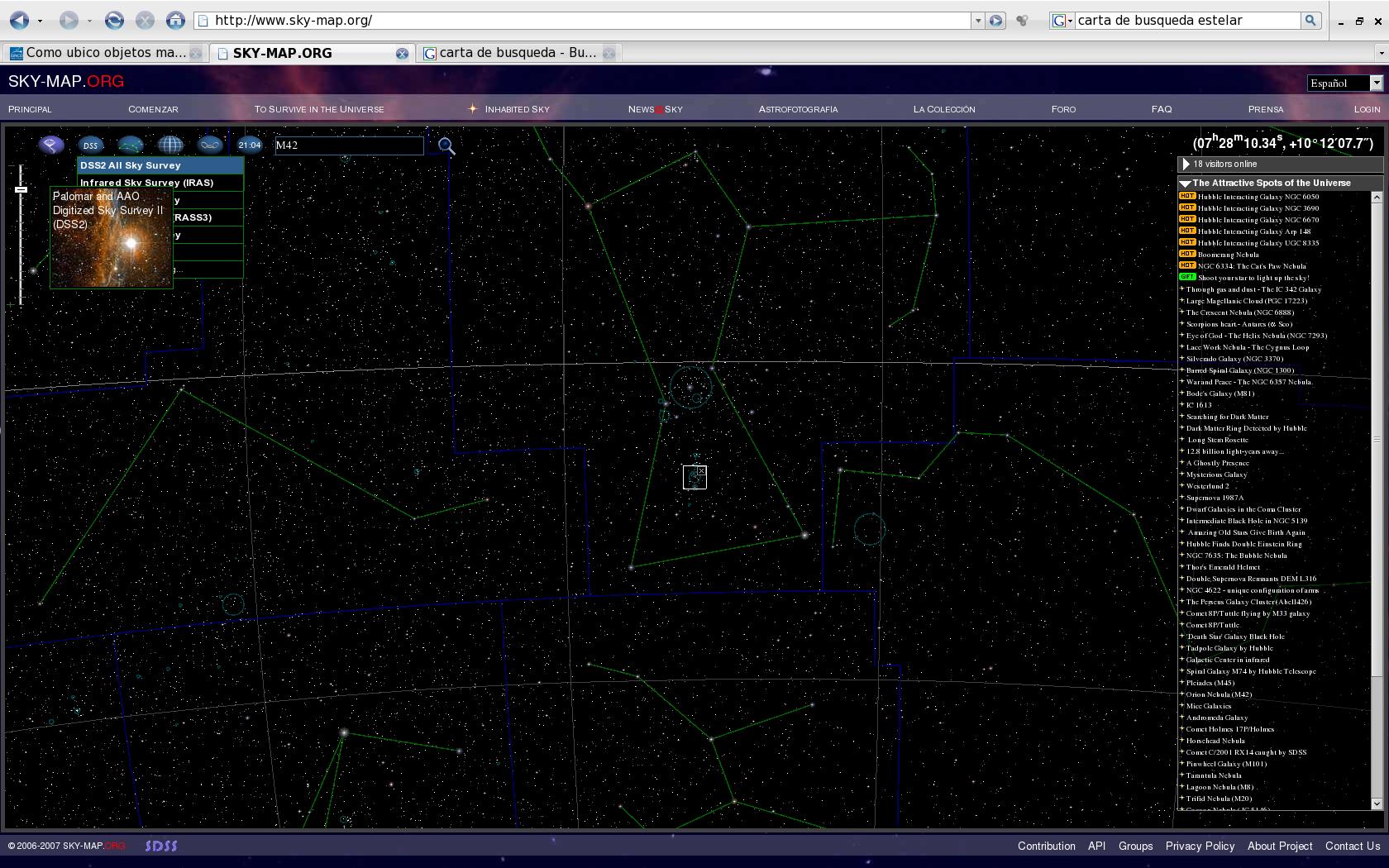The image size is (1389, 868).
Task: Open the About Project footer link
Action: (1280, 846)
